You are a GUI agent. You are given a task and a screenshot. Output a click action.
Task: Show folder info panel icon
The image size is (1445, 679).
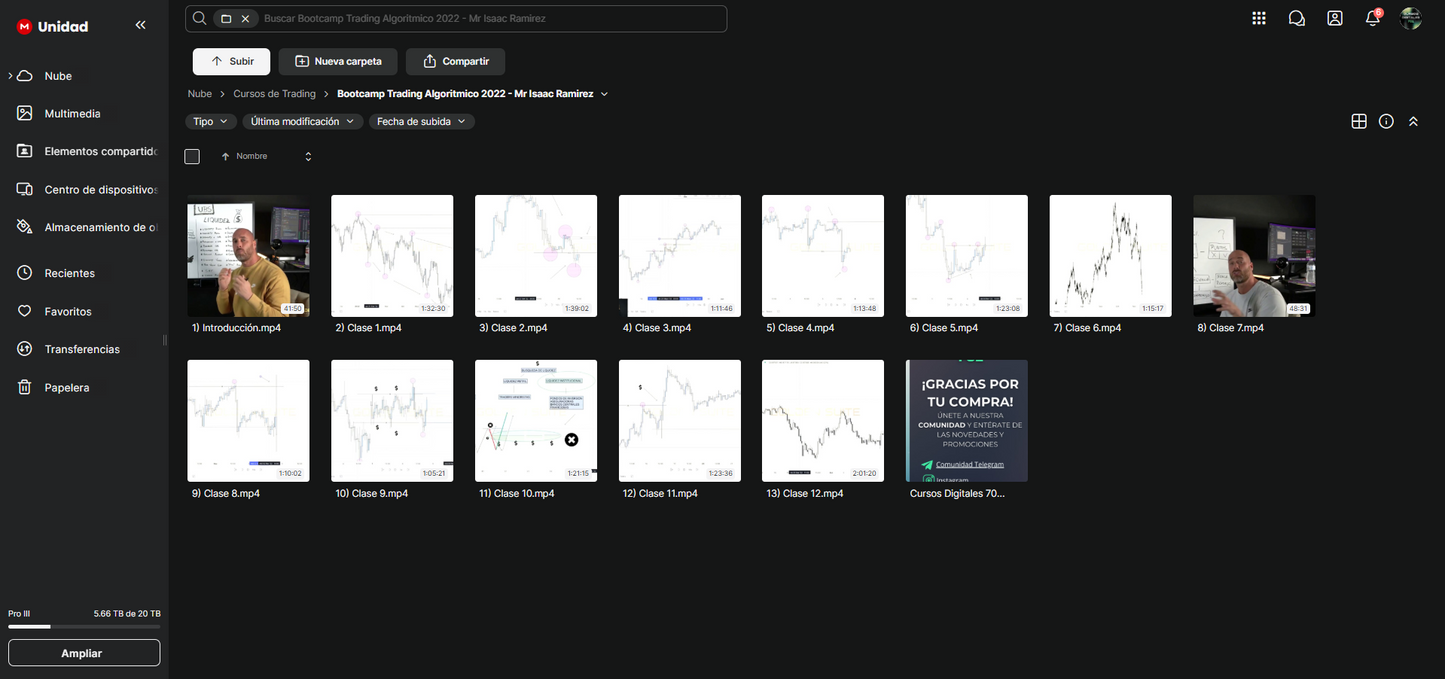click(1386, 121)
